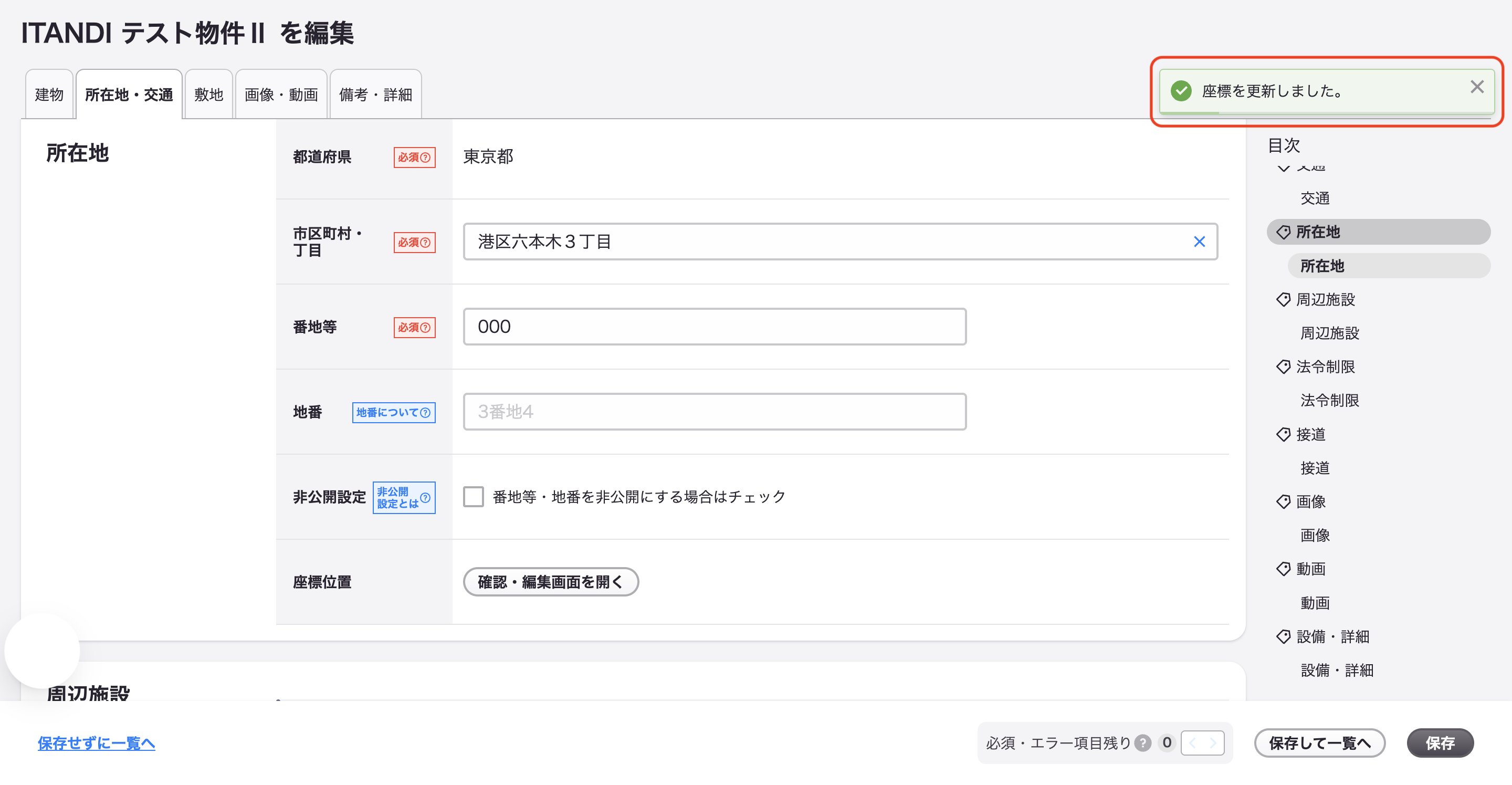This screenshot has height=785, width=1512.
Task: Jump to 法令制限 sub-item in 目次
Action: (x=1329, y=401)
